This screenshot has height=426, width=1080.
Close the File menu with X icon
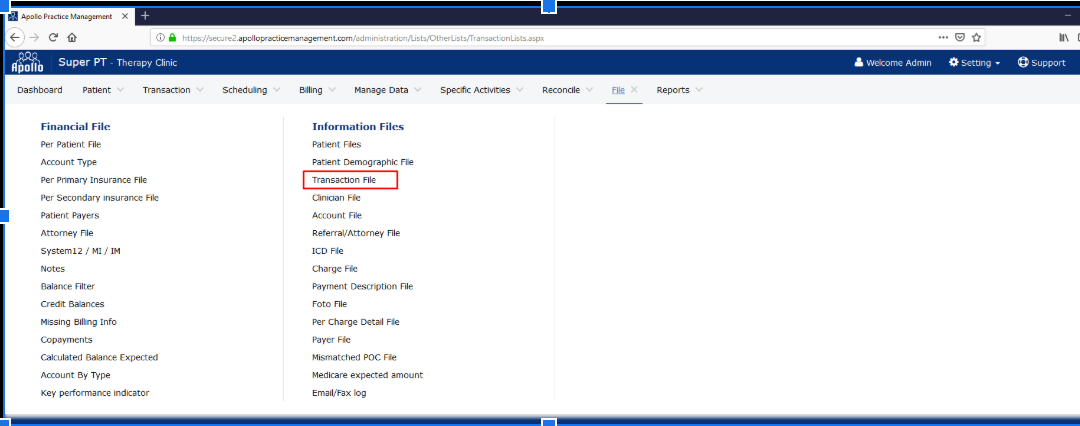[x=634, y=90]
